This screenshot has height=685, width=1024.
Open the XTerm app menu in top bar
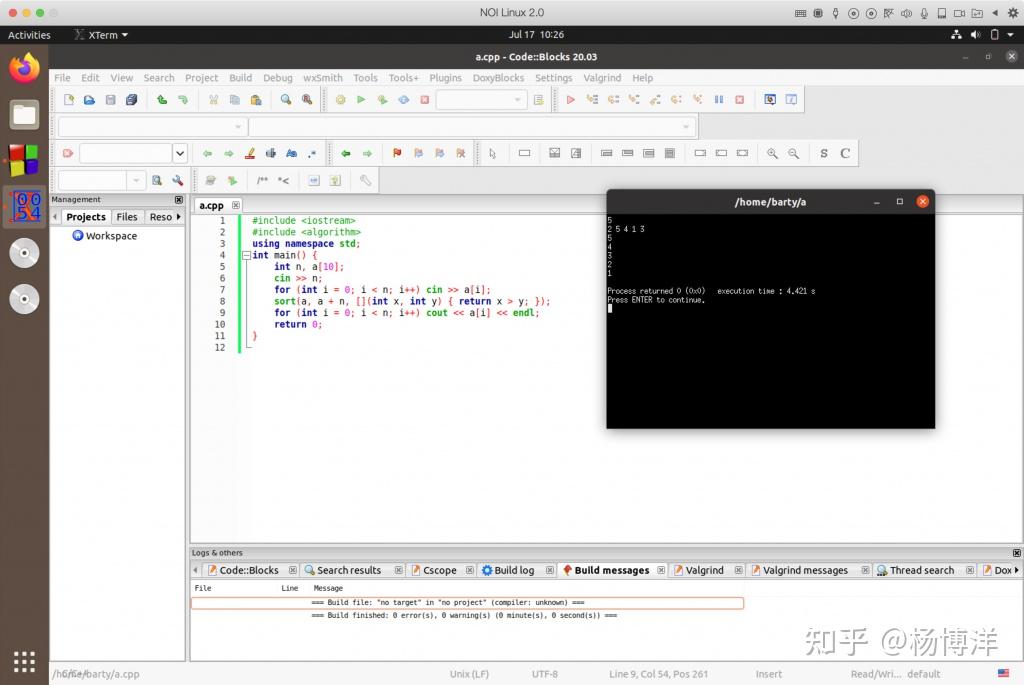pyautogui.click(x=101, y=35)
